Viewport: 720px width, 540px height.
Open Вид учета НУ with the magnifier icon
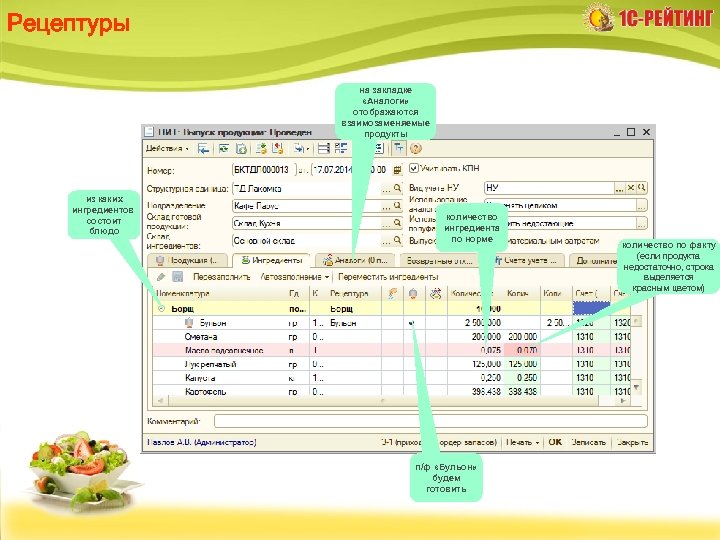click(641, 187)
